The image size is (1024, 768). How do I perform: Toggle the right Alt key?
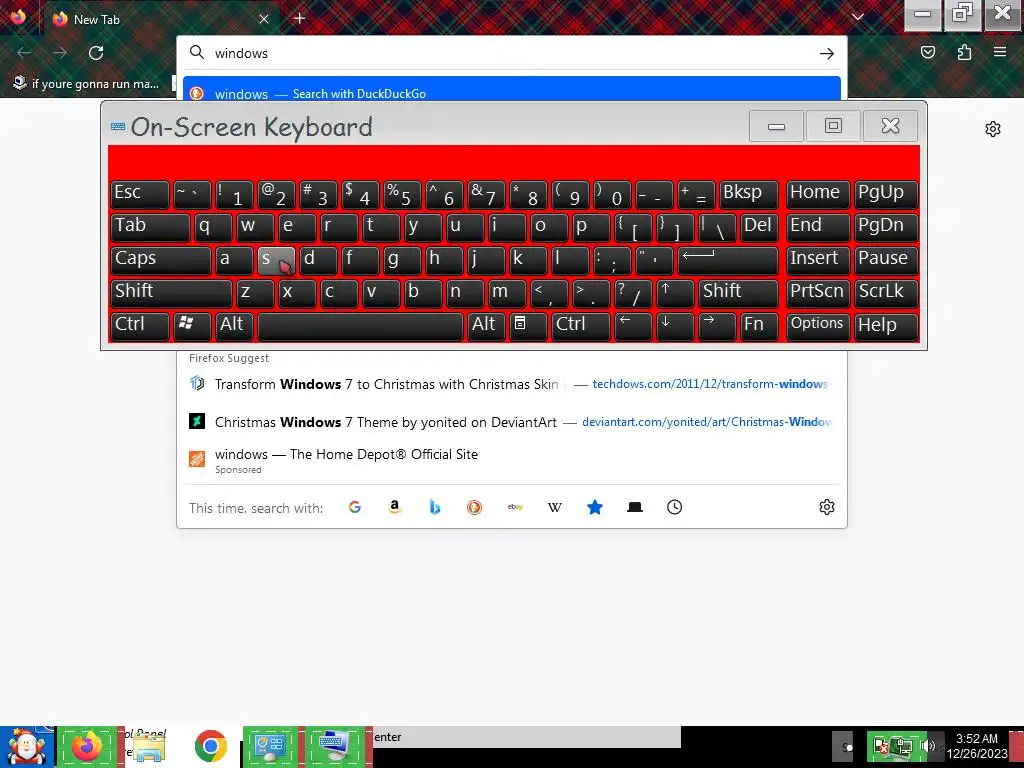pos(487,326)
